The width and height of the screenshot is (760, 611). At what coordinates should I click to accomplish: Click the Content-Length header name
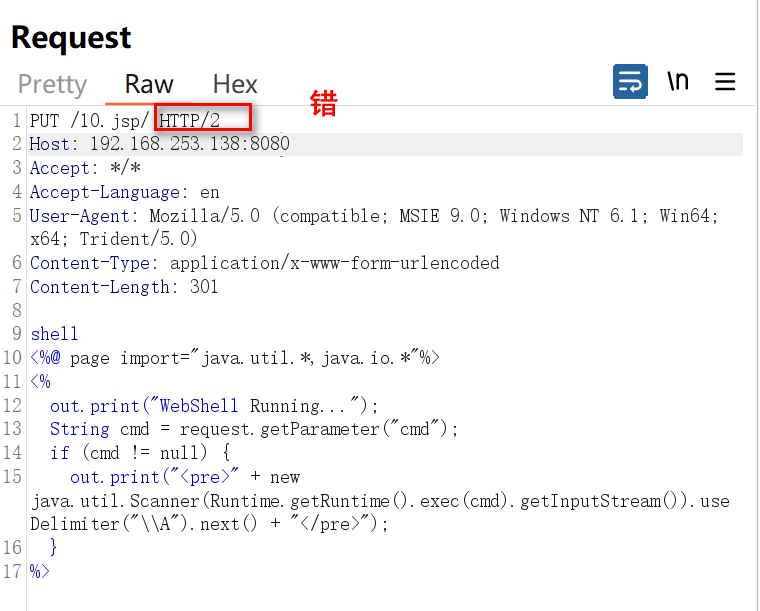click(100, 287)
